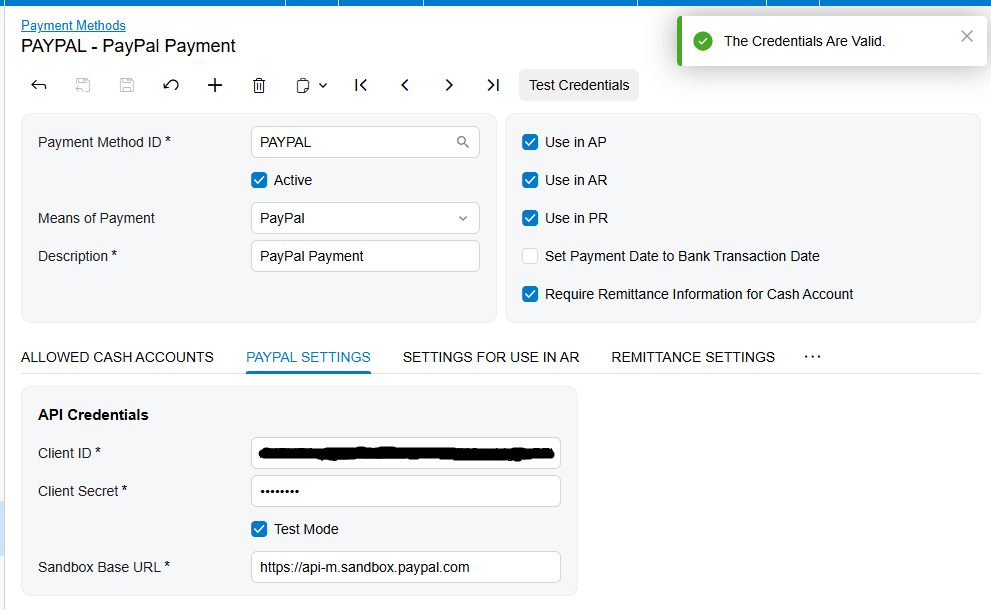This screenshot has width=991, height=610.
Task: Open the Remittance Settings tab
Action: (693, 357)
